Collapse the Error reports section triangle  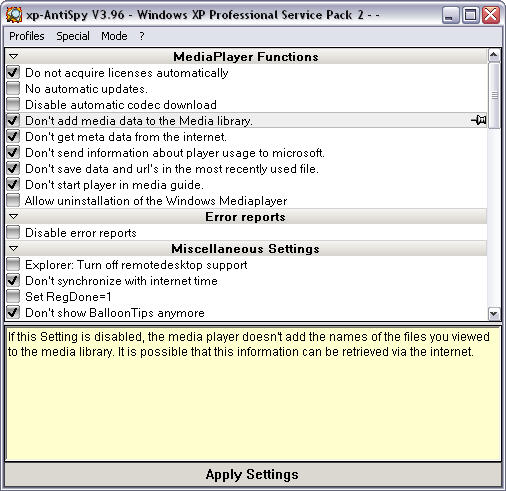click(13, 216)
